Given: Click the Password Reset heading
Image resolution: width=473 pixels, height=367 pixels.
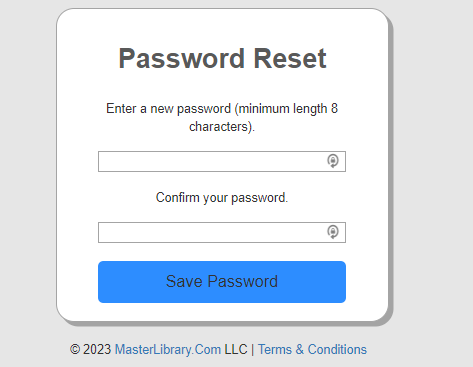Looking at the screenshot, I should point(222,59).
